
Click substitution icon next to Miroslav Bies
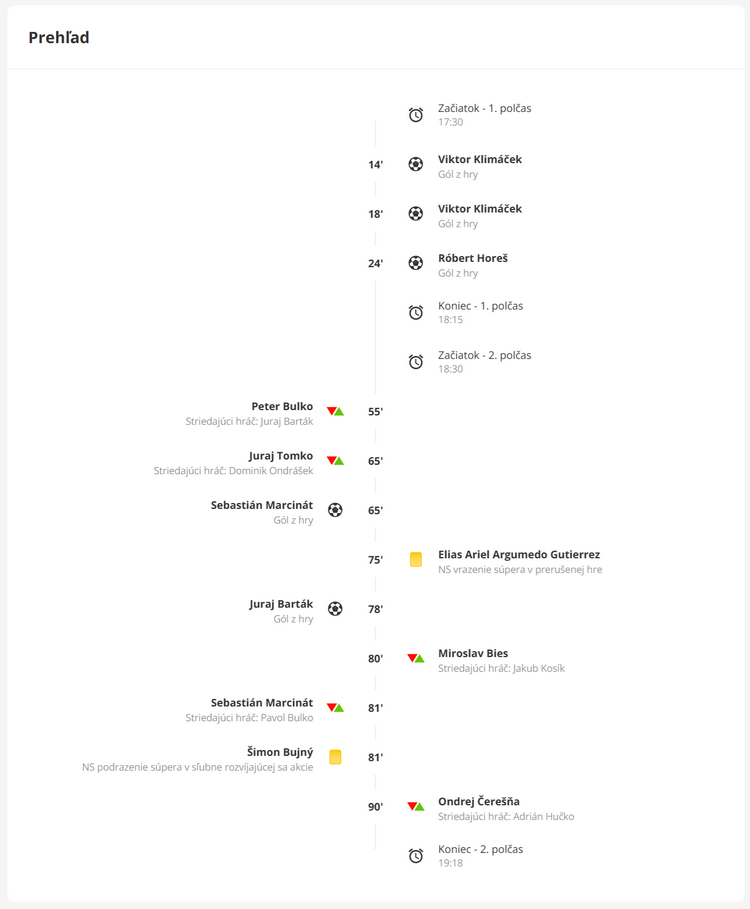pos(416,658)
